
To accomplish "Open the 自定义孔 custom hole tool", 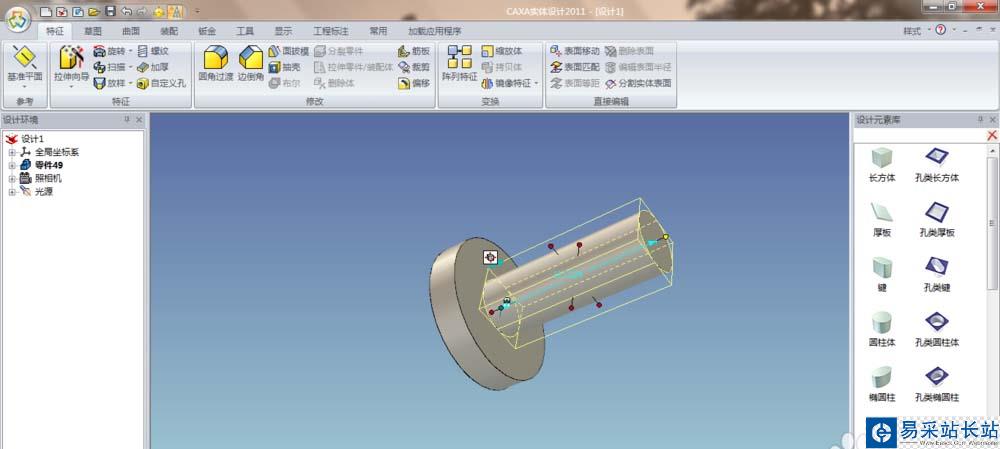I will [x=161, y=83].
